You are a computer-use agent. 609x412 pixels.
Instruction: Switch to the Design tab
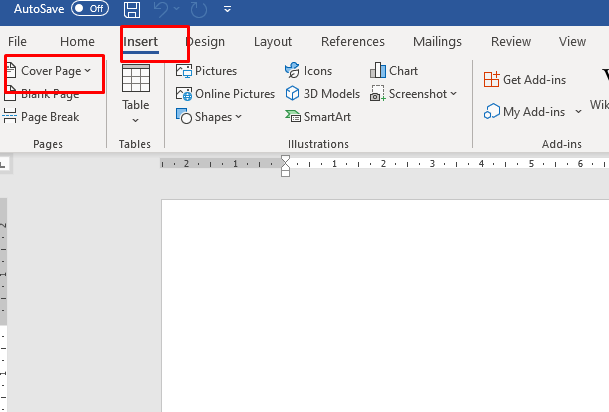(205, 42)
